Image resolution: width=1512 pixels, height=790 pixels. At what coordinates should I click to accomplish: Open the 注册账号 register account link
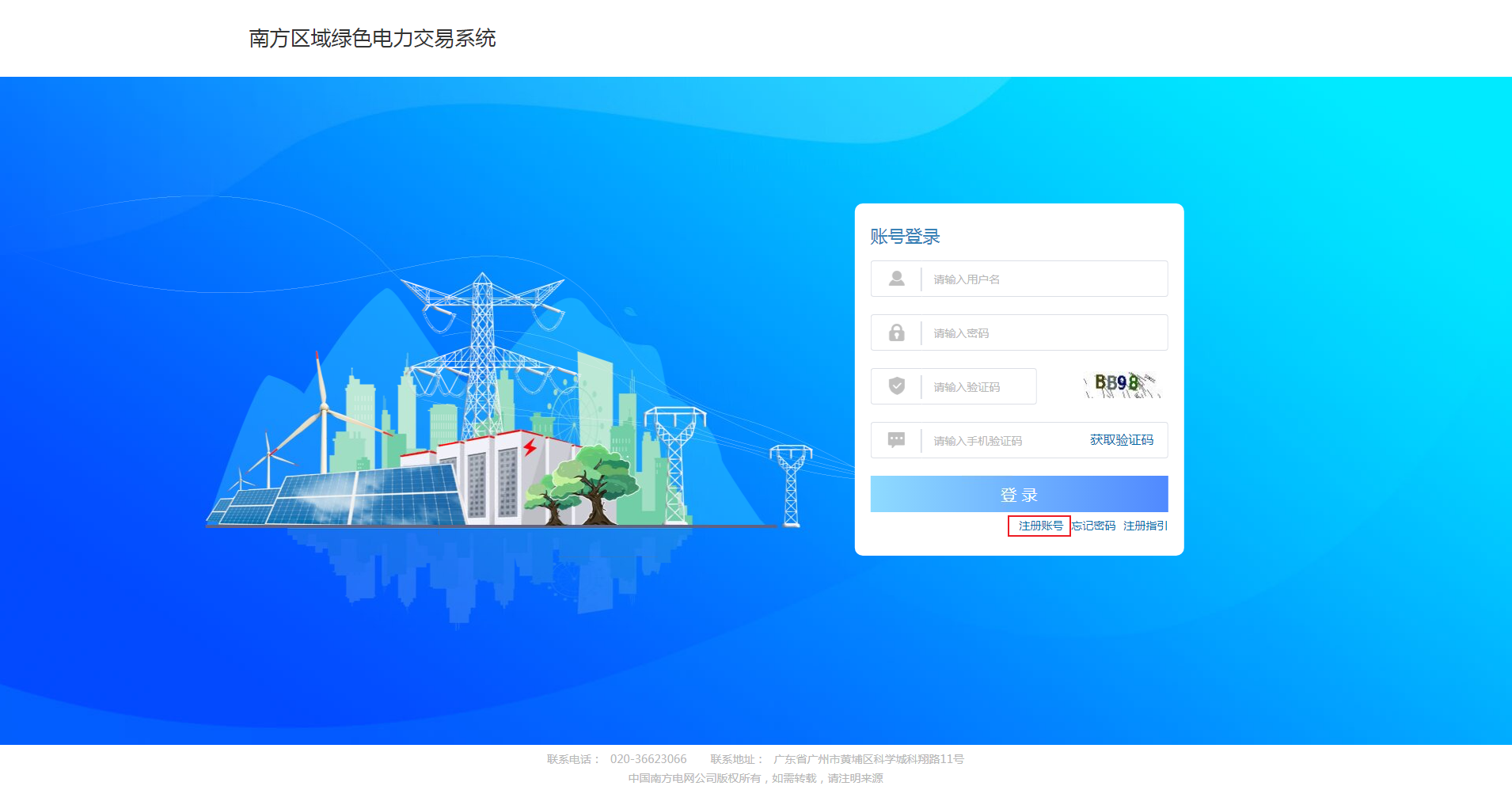click(x=1040, y=526)
